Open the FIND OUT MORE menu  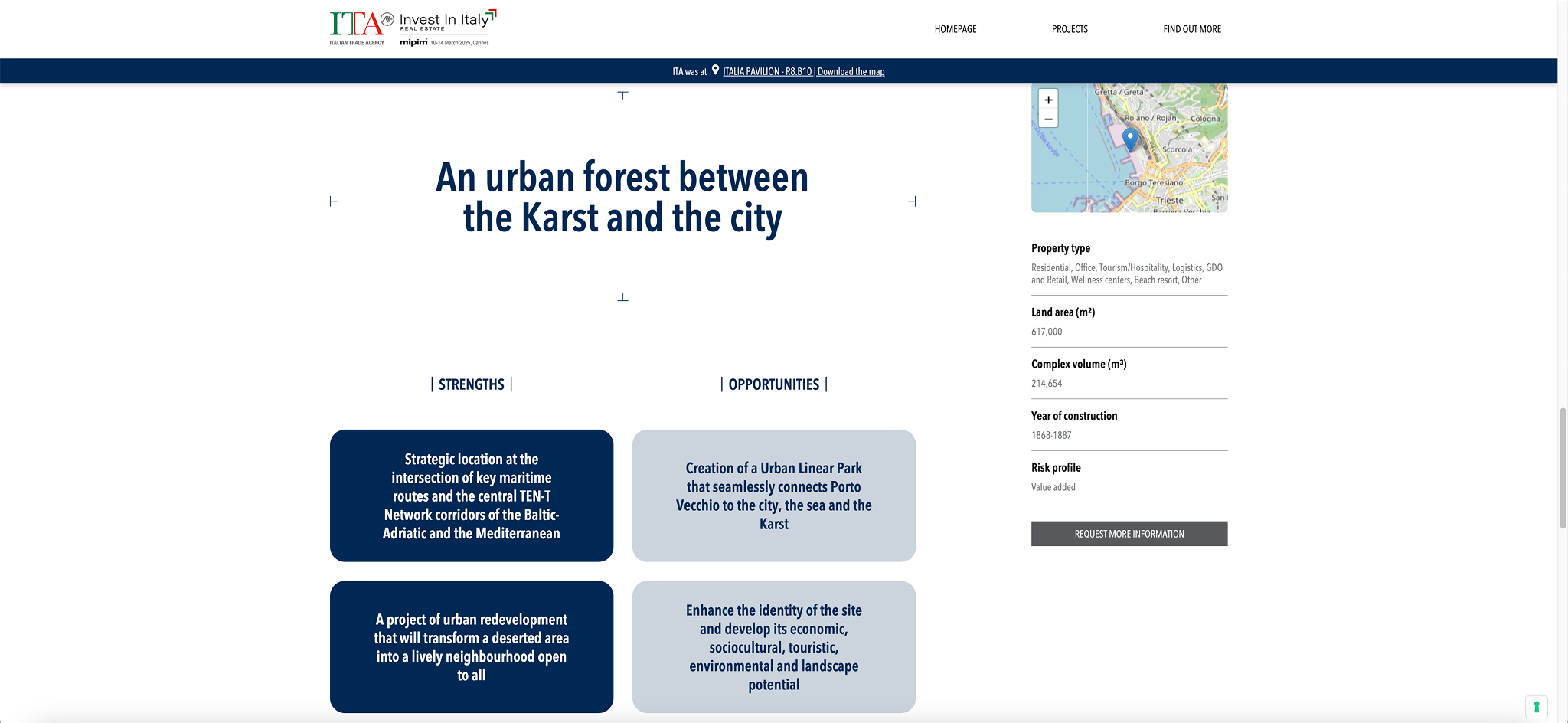1191,29
